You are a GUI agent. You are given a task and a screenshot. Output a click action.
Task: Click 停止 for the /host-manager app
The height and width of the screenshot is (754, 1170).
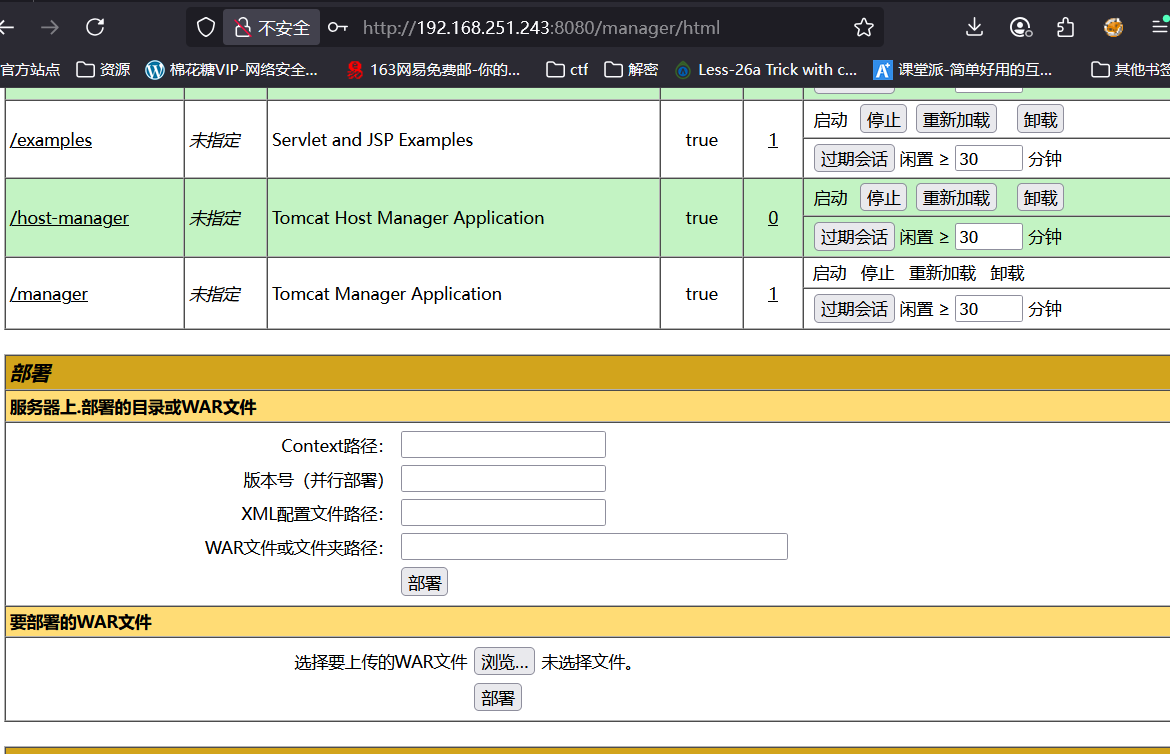tap(883, 198)
